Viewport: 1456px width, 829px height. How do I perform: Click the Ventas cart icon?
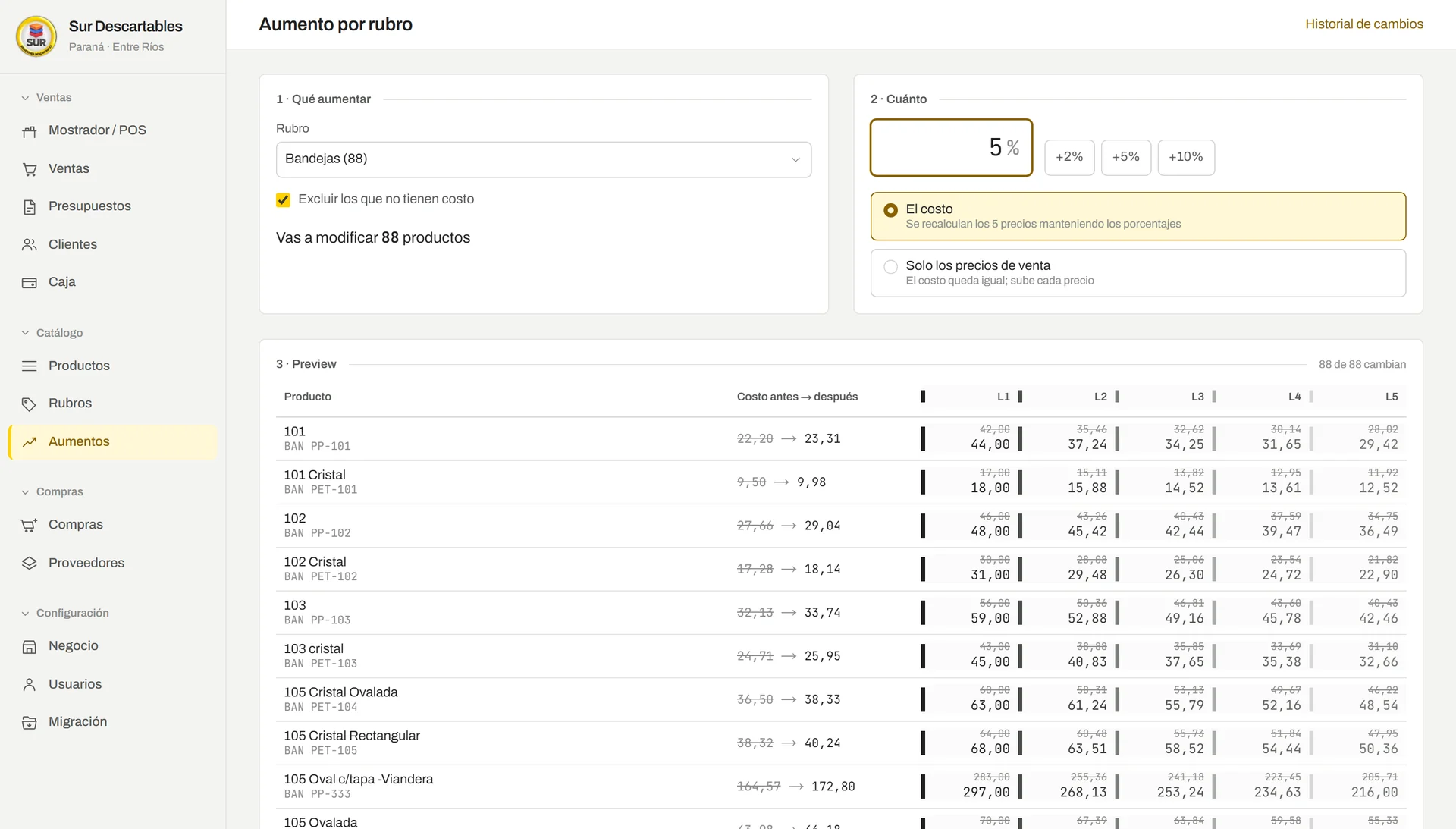click(30, 169)
